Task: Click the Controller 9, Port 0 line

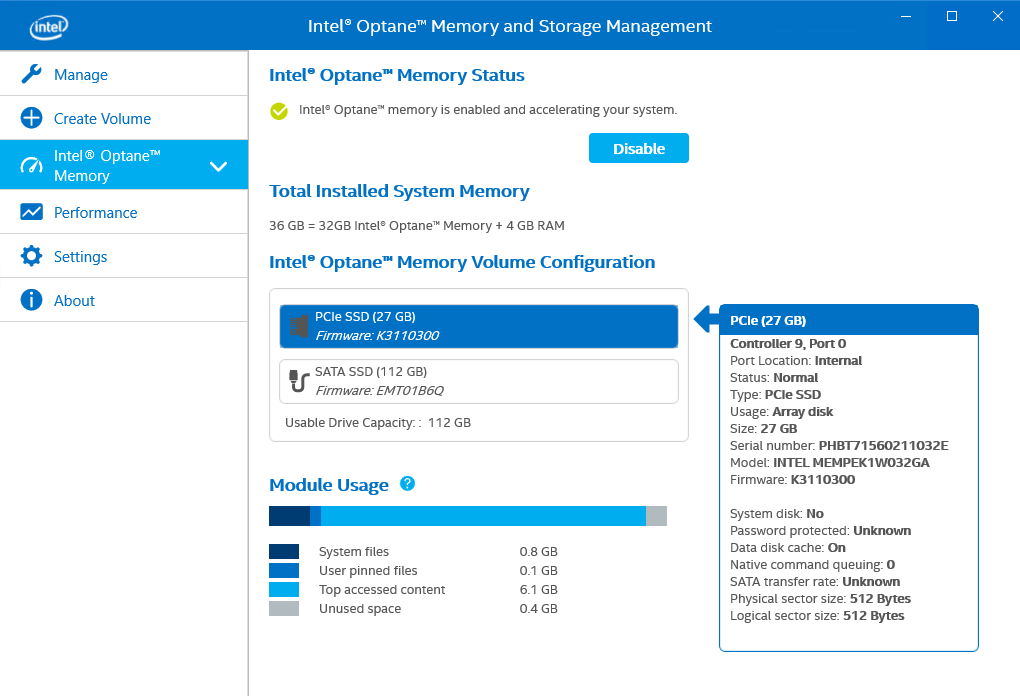Action: point(788,343)
